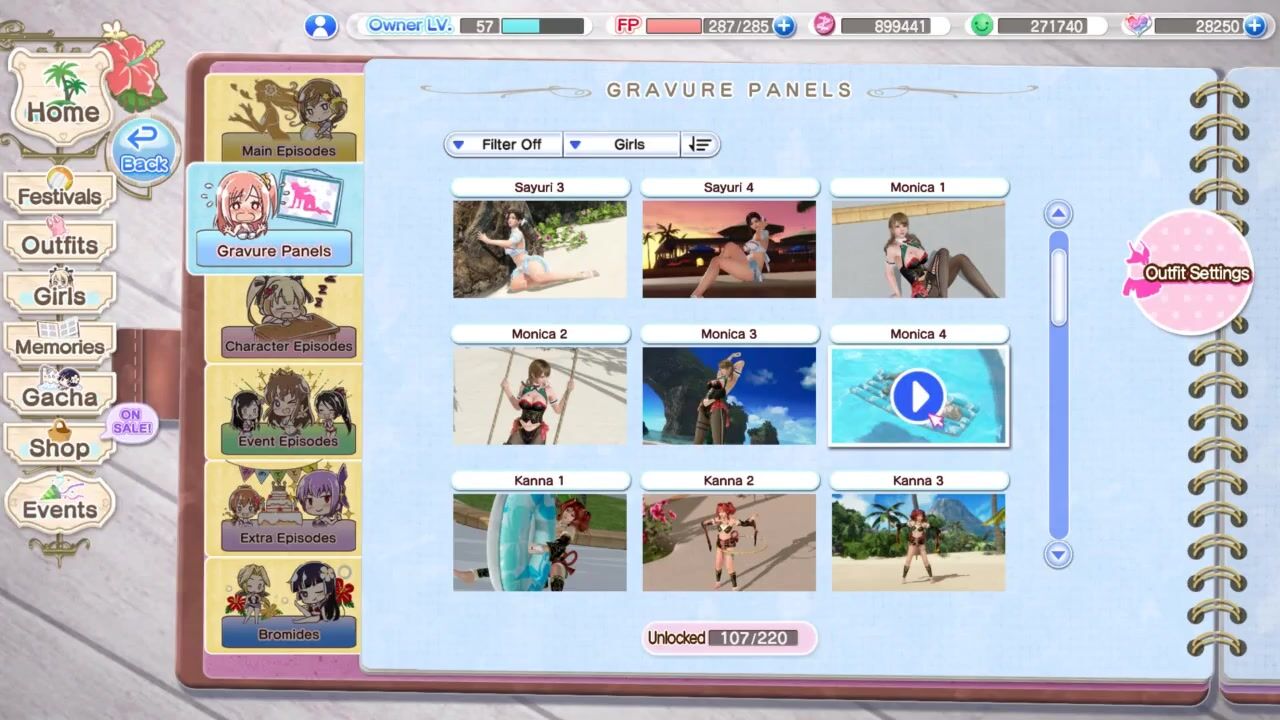Go to the Events menu button
The image size is (1280, 720).
click(59, 506)
